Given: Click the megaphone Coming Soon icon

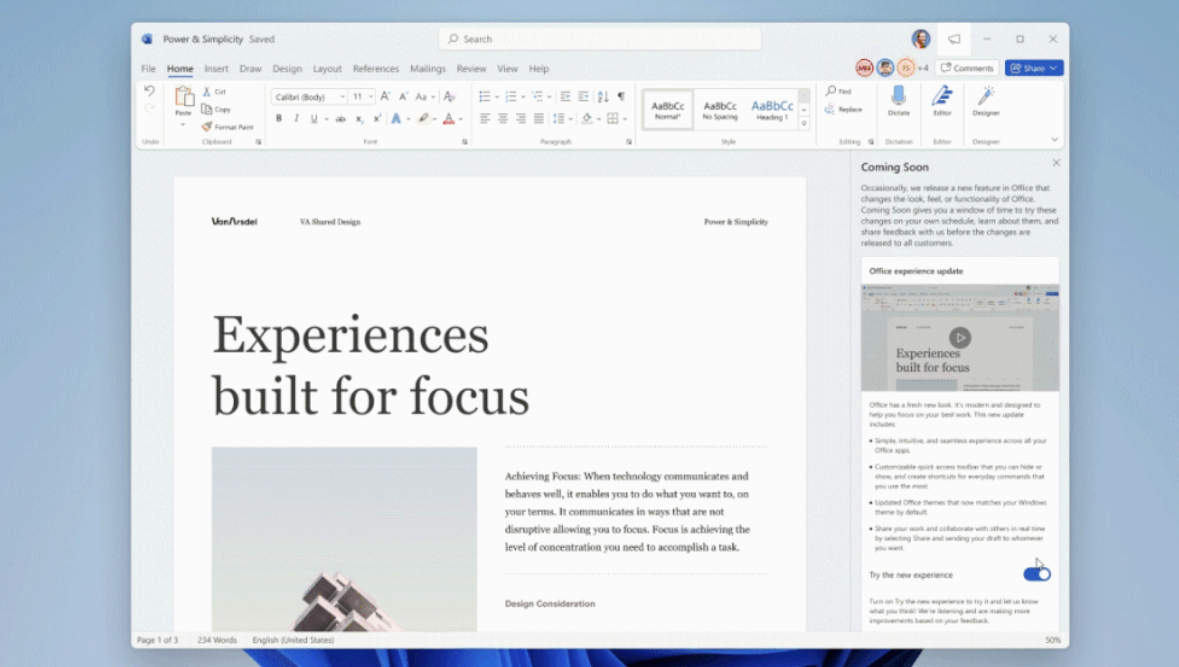Looking at the screenshot, I should (954, 39).
